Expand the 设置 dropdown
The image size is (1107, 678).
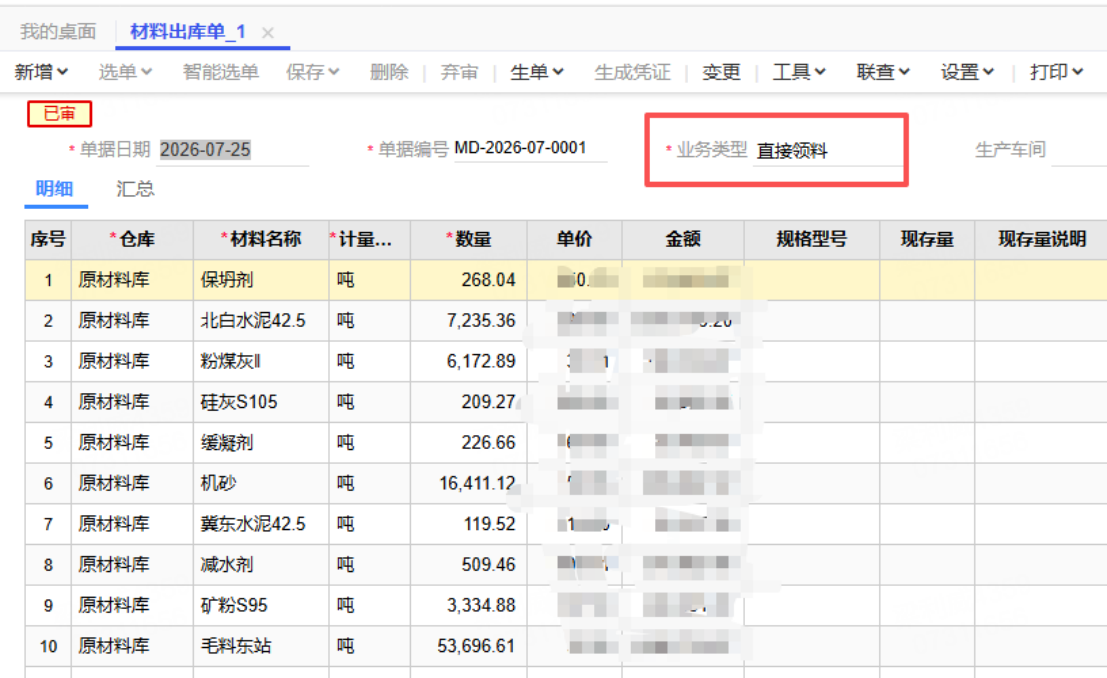point(967,72)
